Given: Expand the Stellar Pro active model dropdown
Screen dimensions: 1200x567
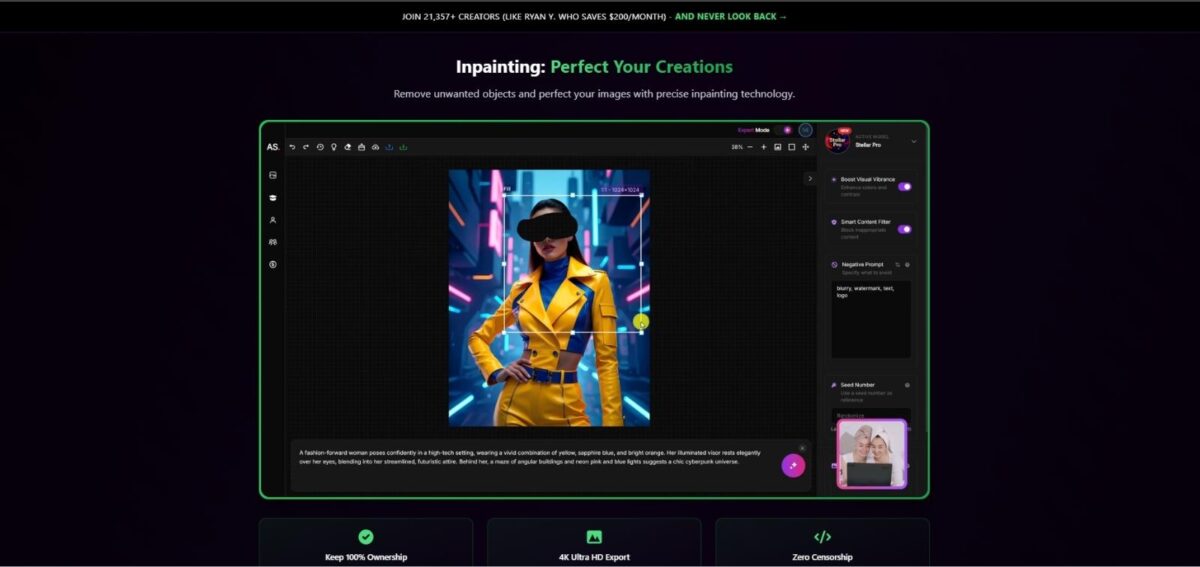Looking at the screenshot, I should tap(913, 142).
